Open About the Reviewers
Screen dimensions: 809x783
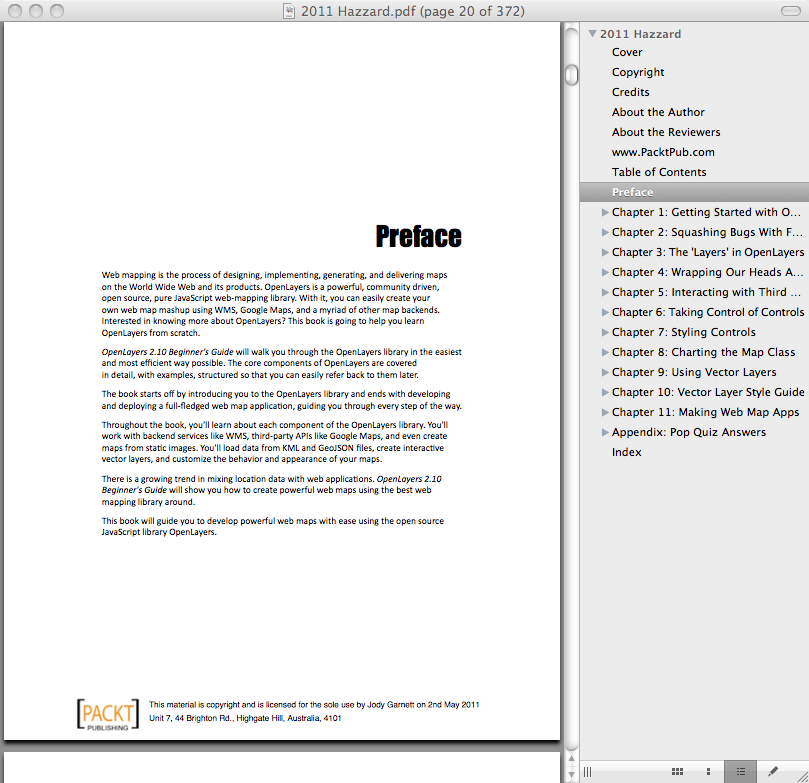(x=666, y=132)
